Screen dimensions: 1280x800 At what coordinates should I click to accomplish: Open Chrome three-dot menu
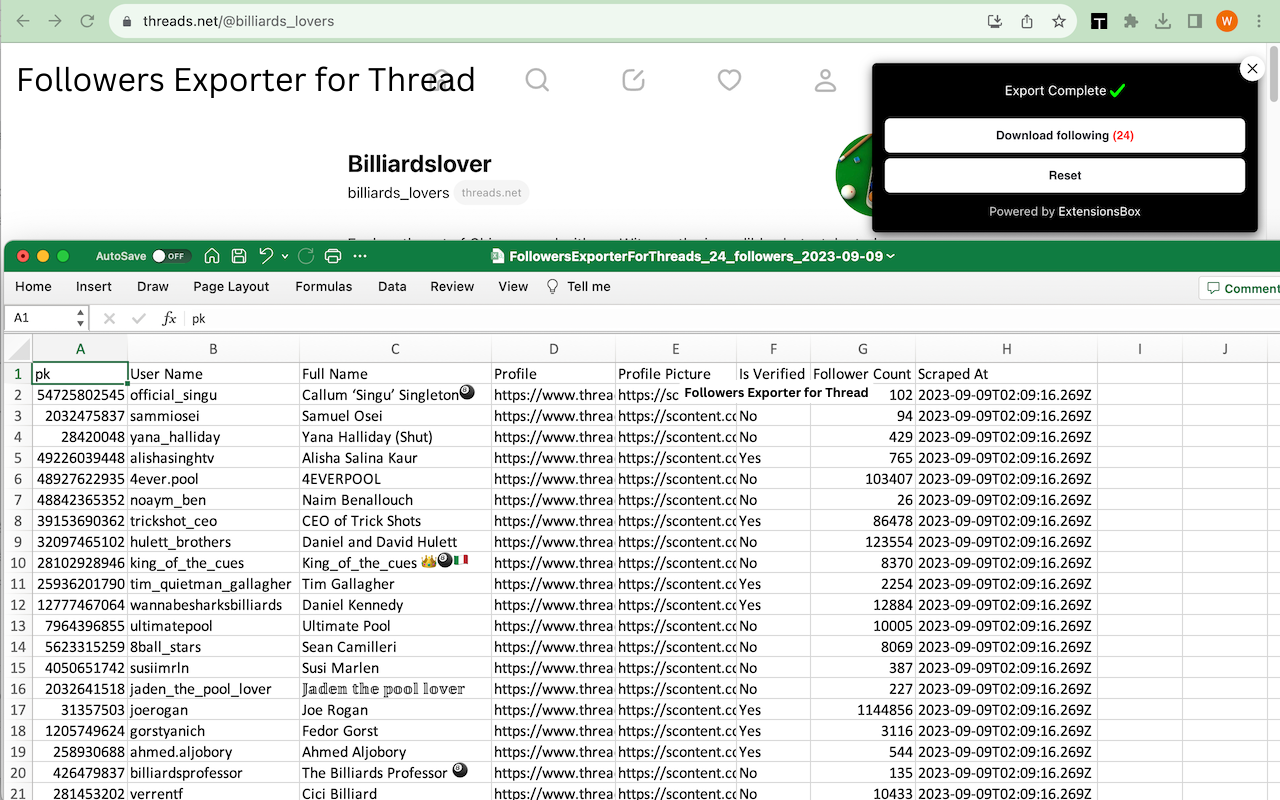[x=1258, y=21]
